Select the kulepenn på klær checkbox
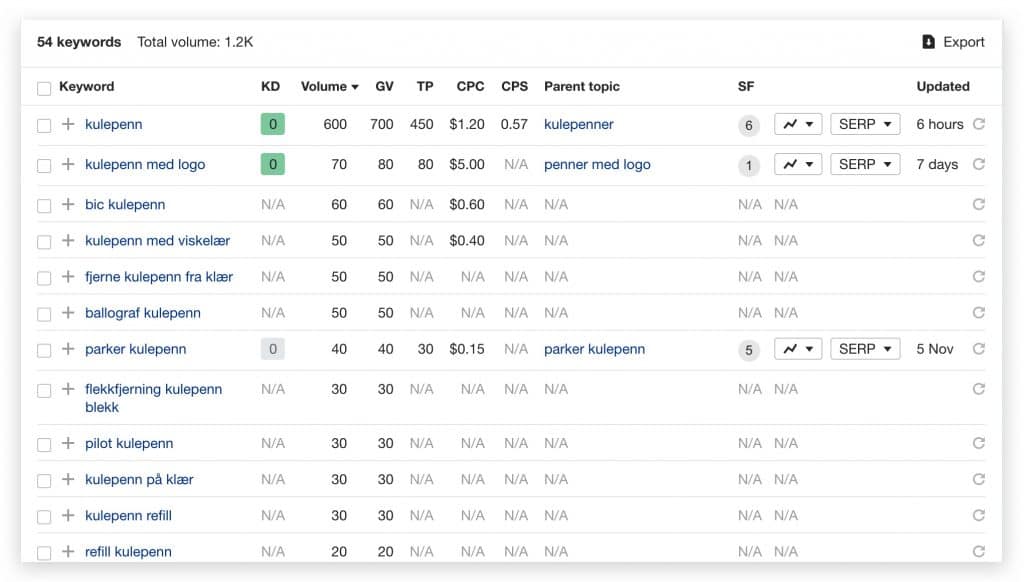 click(44, 481)
